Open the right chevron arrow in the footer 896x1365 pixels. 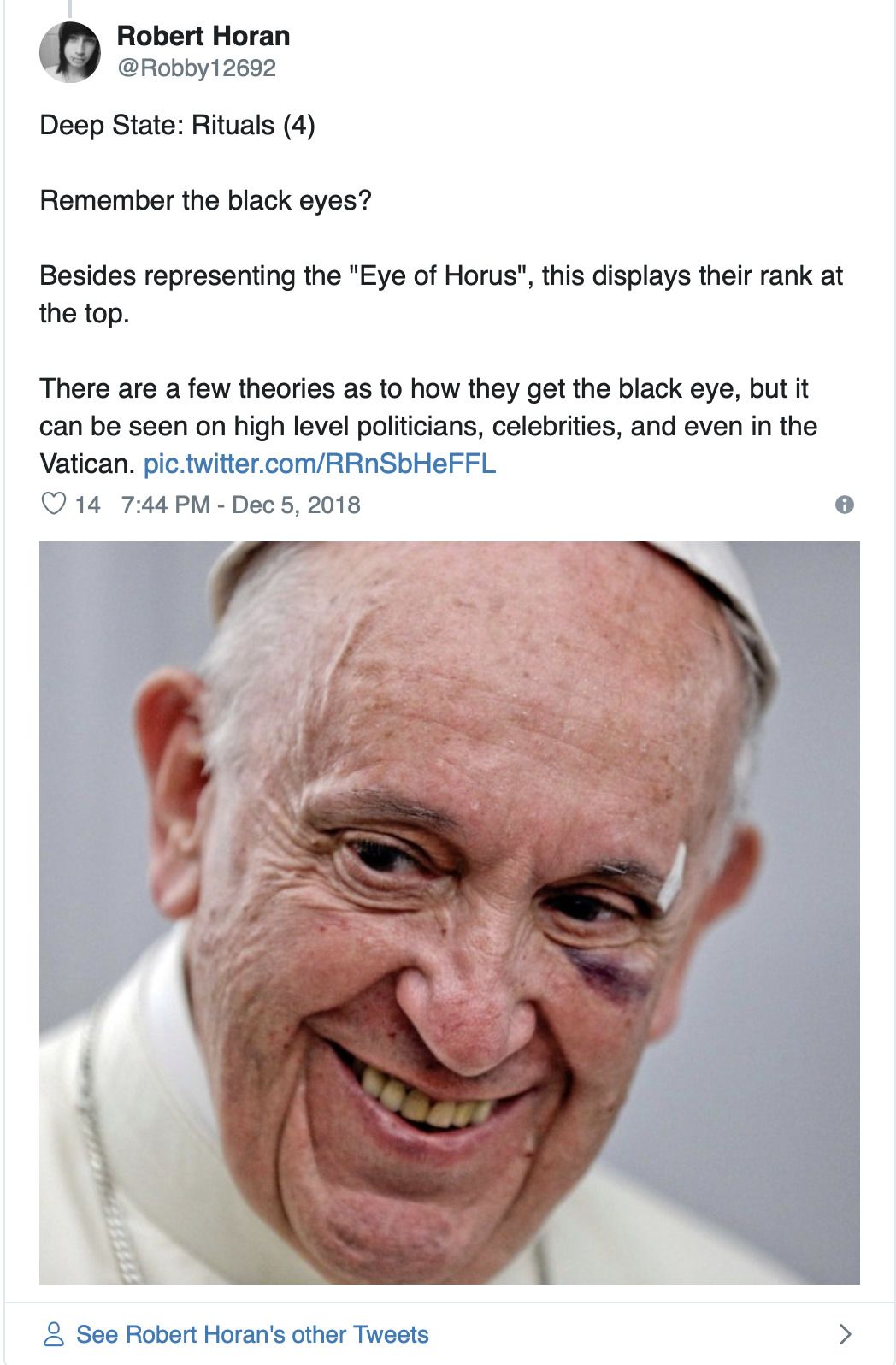tap(845, 1334)
